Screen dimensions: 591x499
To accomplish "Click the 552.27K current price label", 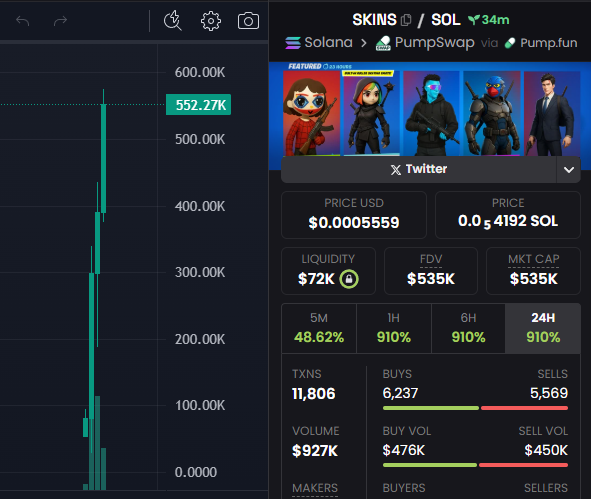I will tap(199, 105).
